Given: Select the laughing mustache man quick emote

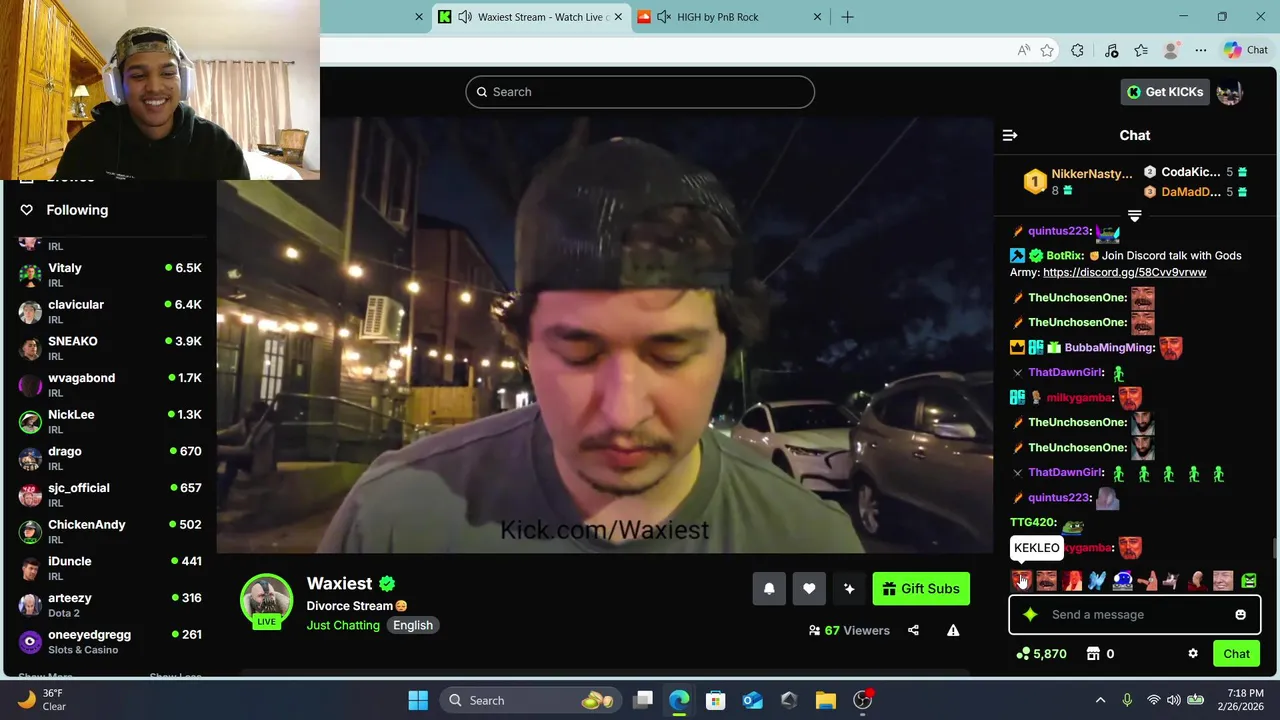Looking at the screenshot, I should tap(1046, 581).
